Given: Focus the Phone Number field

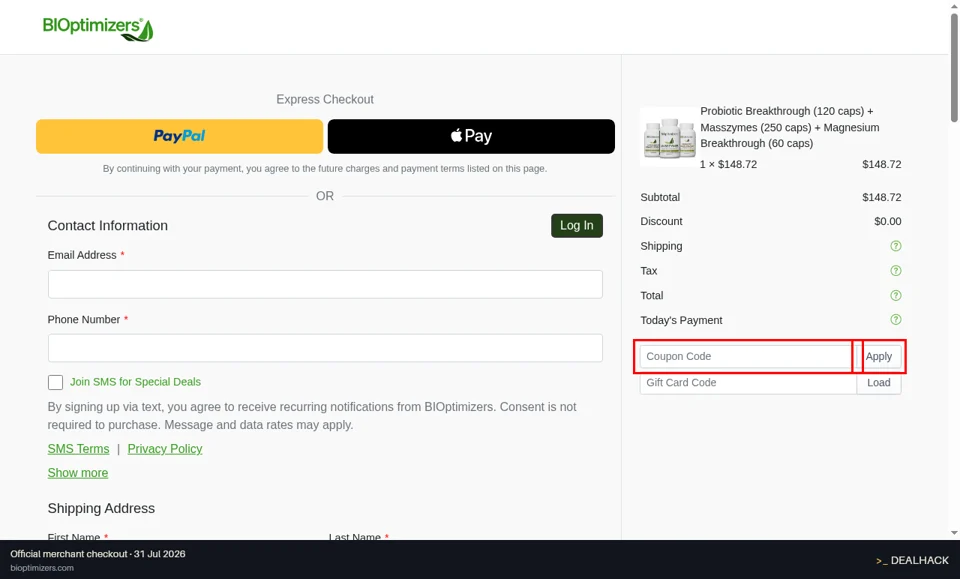Looking at the screenshot, I should [325, 348].
